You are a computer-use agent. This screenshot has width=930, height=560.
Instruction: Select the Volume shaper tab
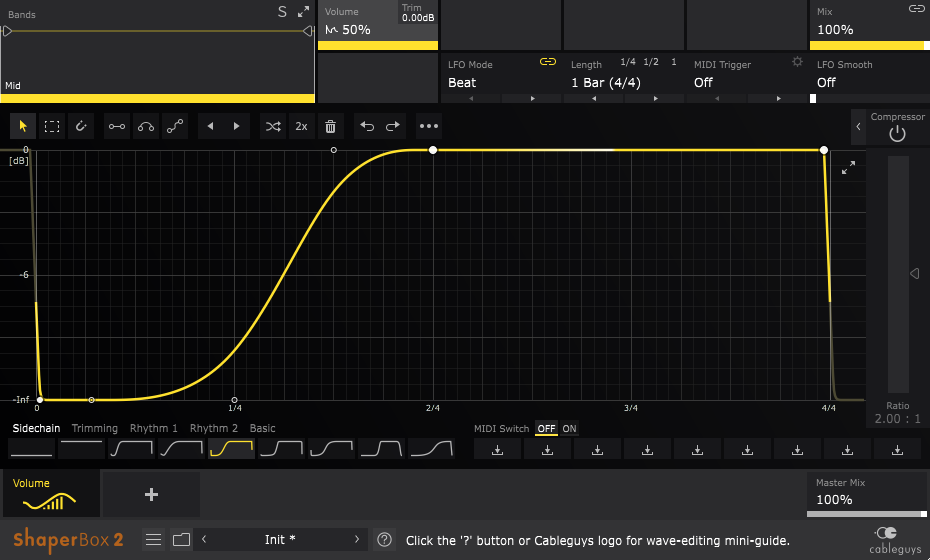(x=52, y=494)
